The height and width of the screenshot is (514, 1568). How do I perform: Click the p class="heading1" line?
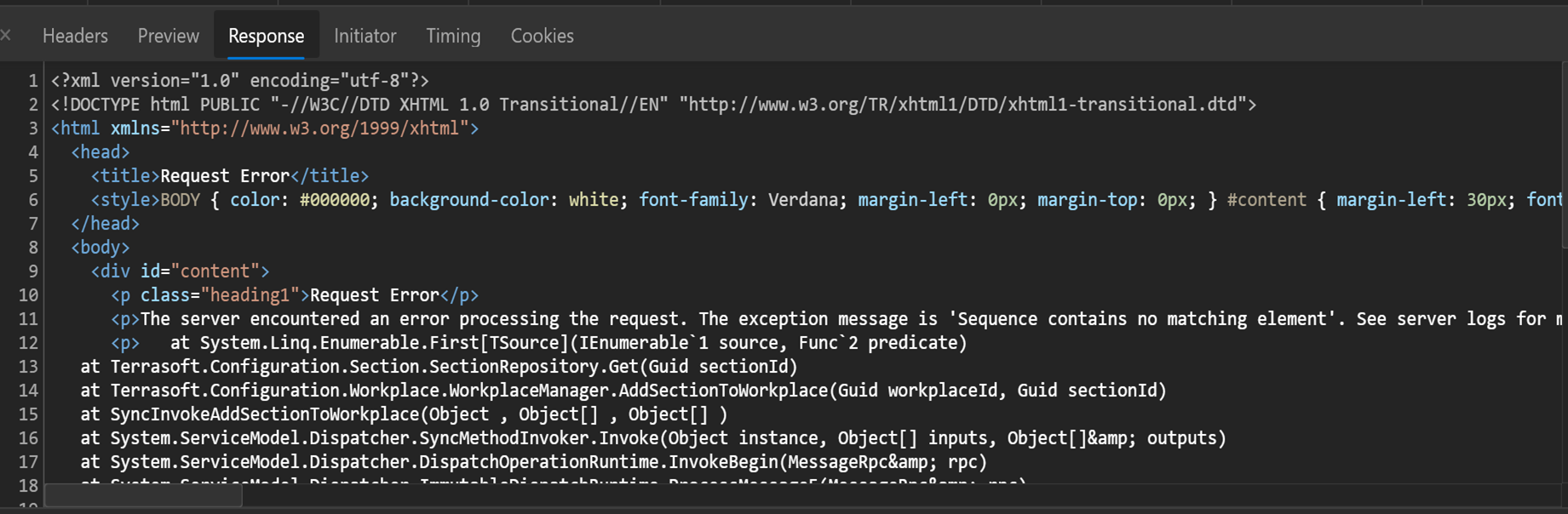point(295,295)
